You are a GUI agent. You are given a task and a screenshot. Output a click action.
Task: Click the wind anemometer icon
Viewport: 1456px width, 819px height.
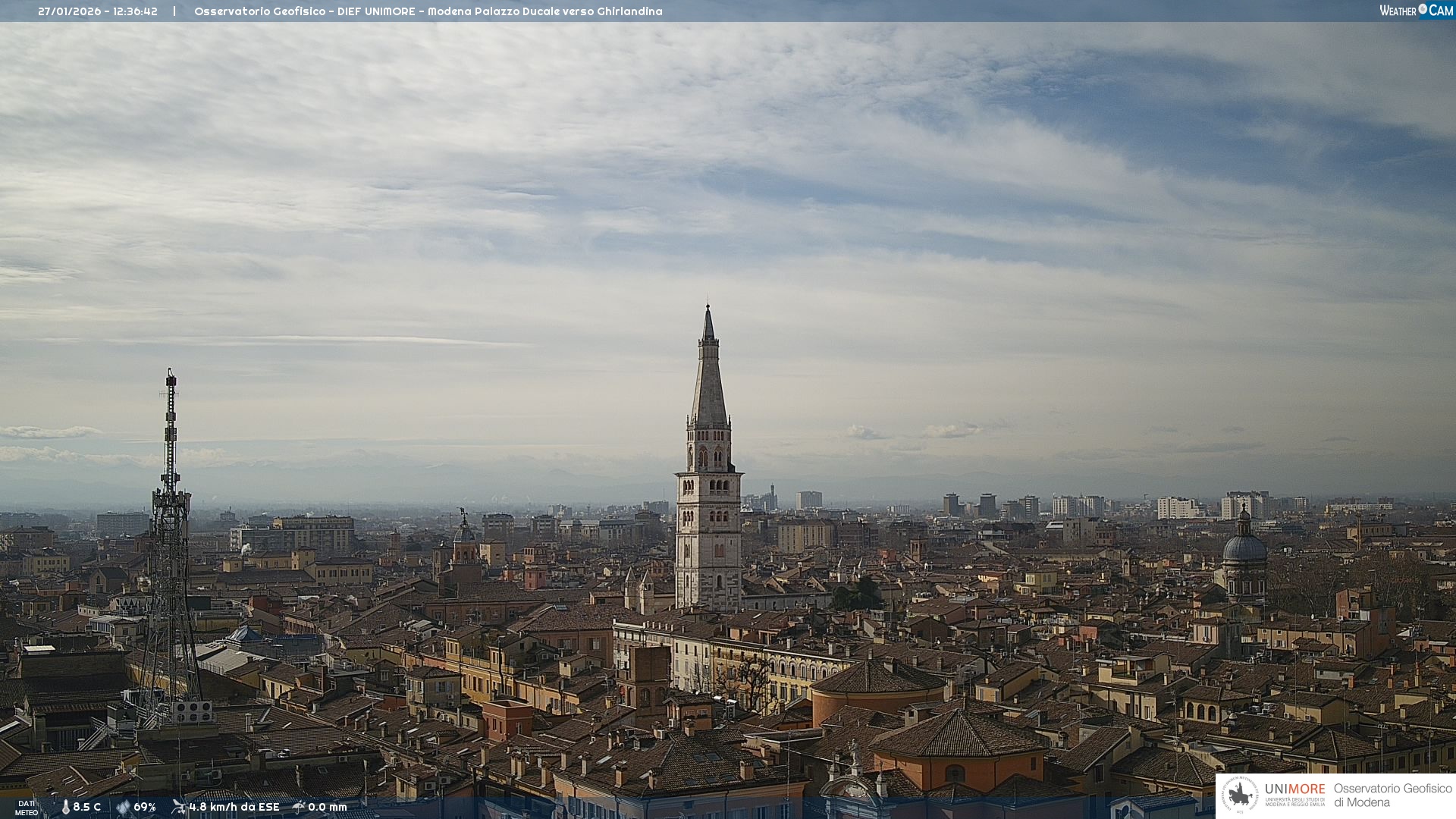(x=179, y=807)
